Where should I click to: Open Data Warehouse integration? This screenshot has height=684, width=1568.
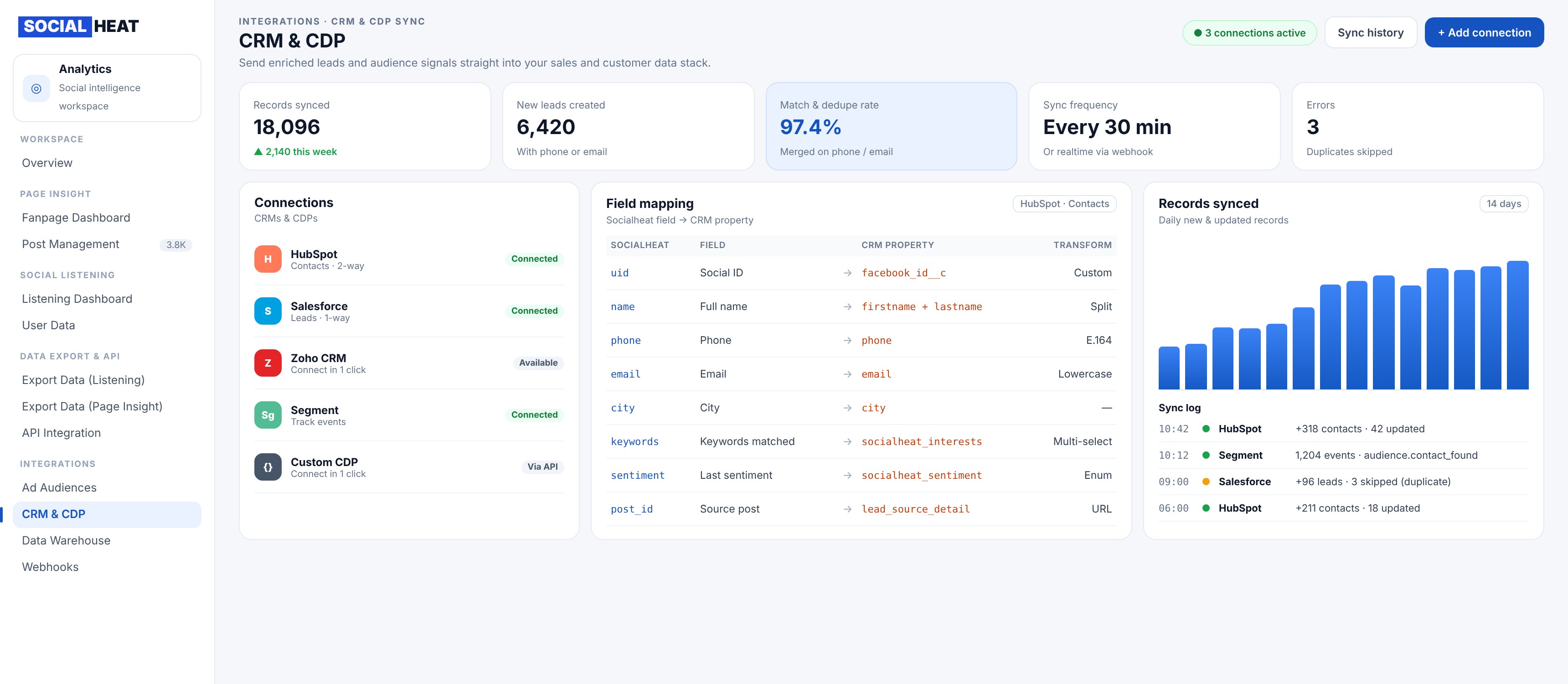[x=107, y=541]
